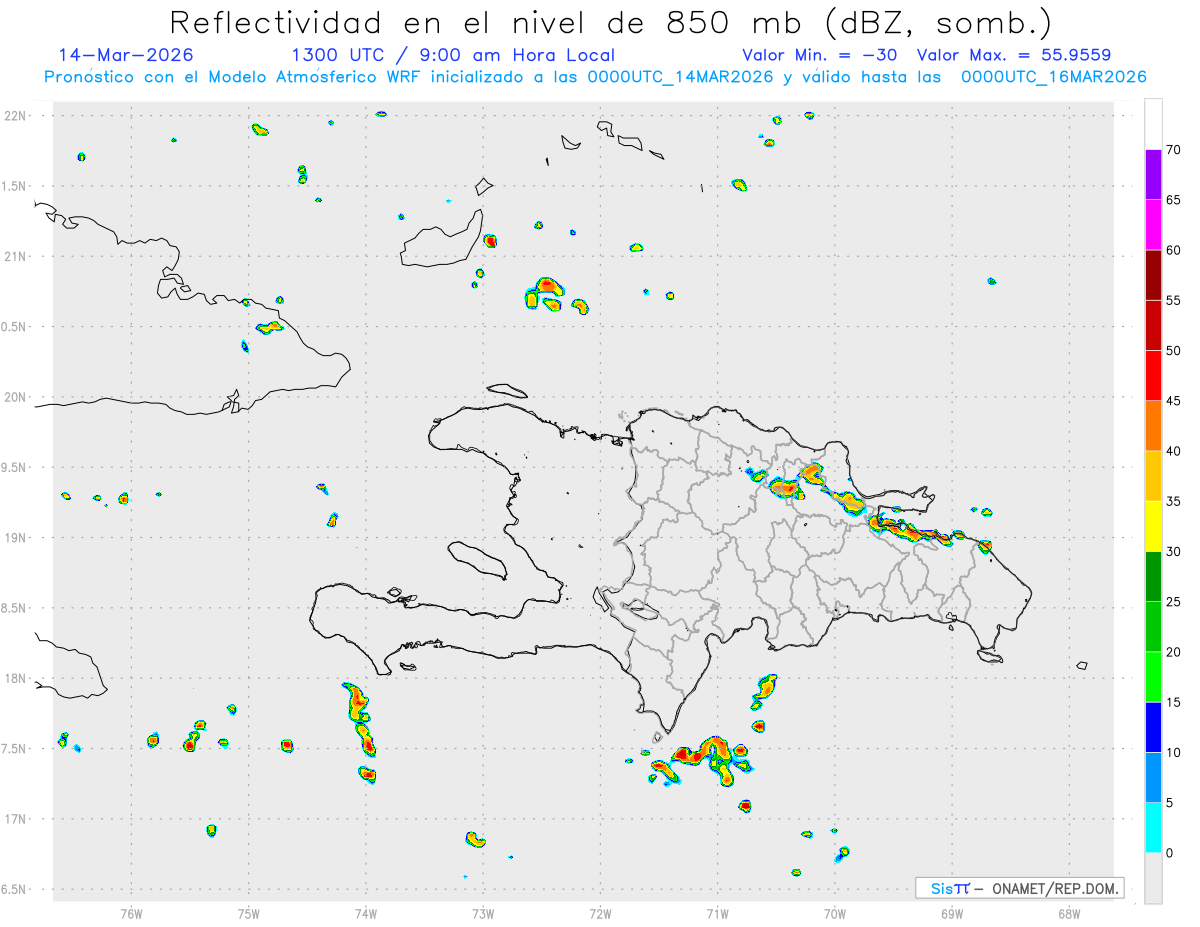Click the dark red 55–60 dBZ colorbar segment
The width and height of the screenshot is (1200, 927).
[1153, 275]
